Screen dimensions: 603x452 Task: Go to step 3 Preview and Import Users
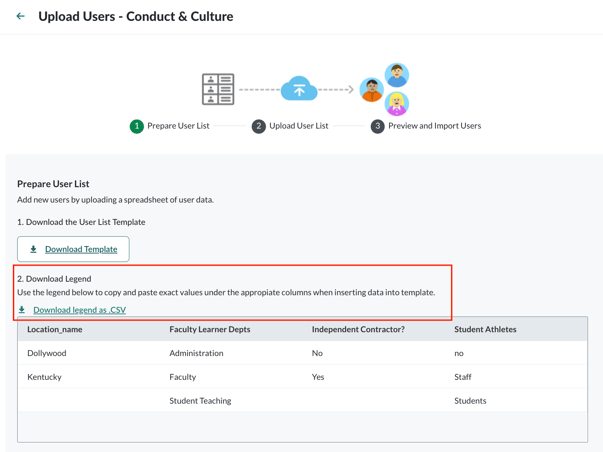pyautogui.click(x=426, y=126)
